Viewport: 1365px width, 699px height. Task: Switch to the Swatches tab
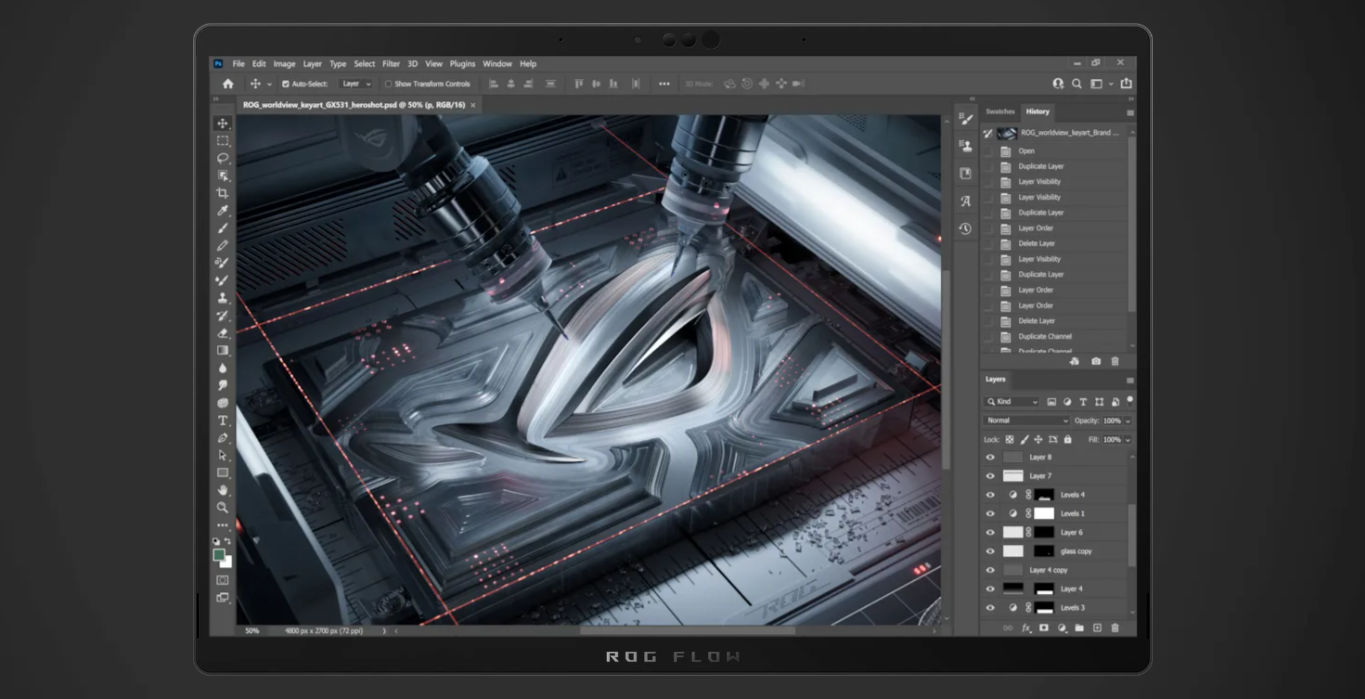[1000, 111]
